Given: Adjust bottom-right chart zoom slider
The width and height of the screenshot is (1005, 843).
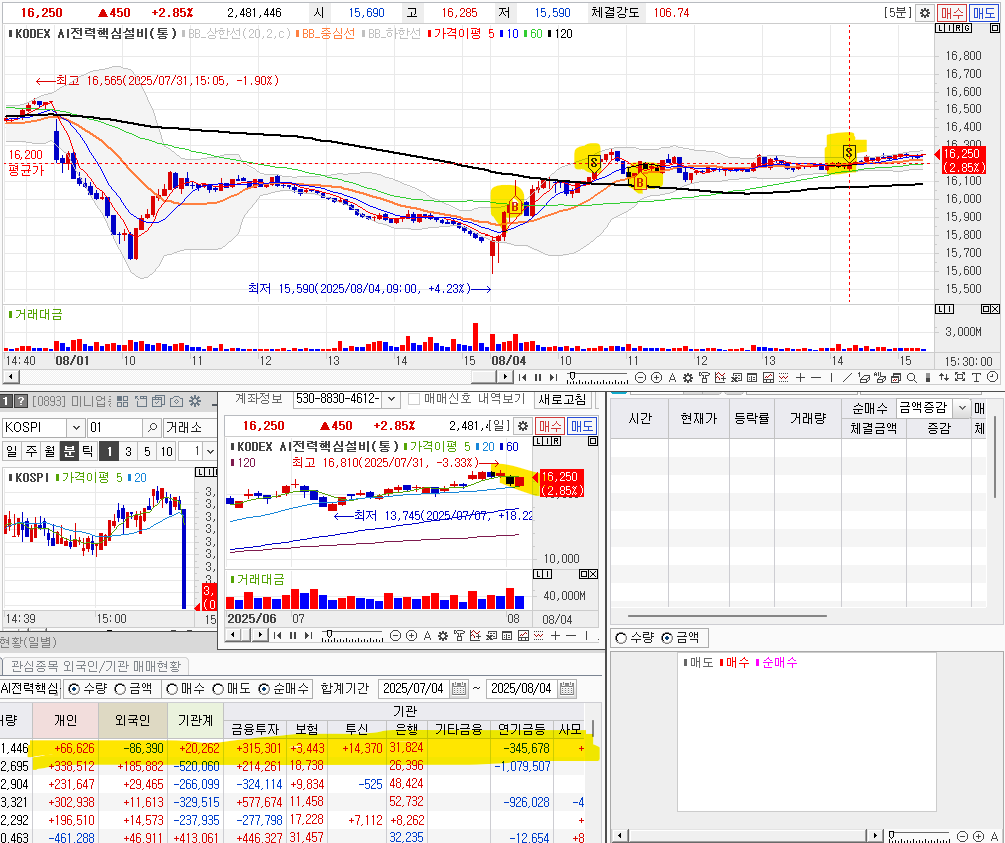Looking at the screenshot, I should click(892, 835).
